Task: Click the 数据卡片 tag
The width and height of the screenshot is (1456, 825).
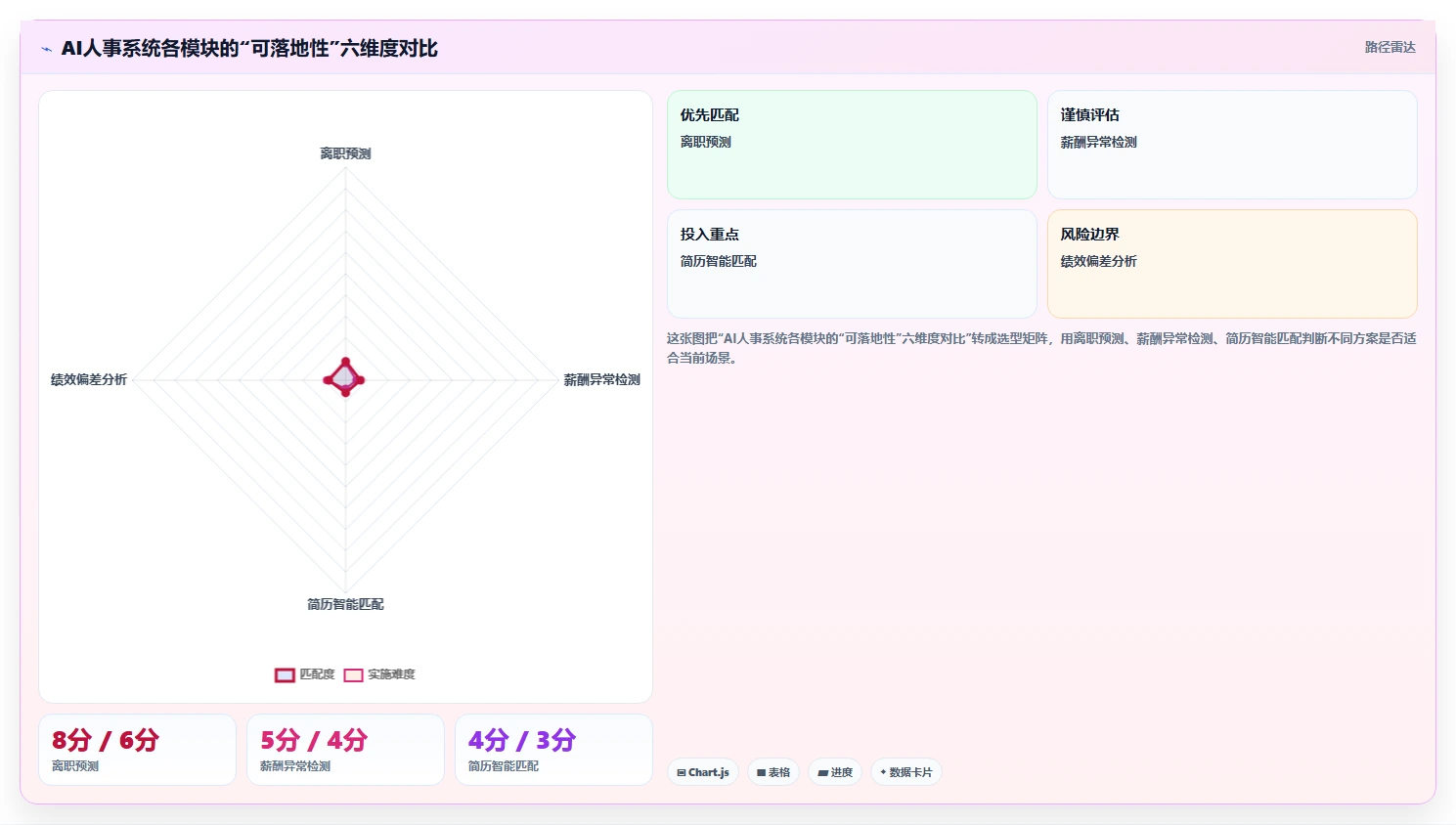Action: [x=906, y=772]
